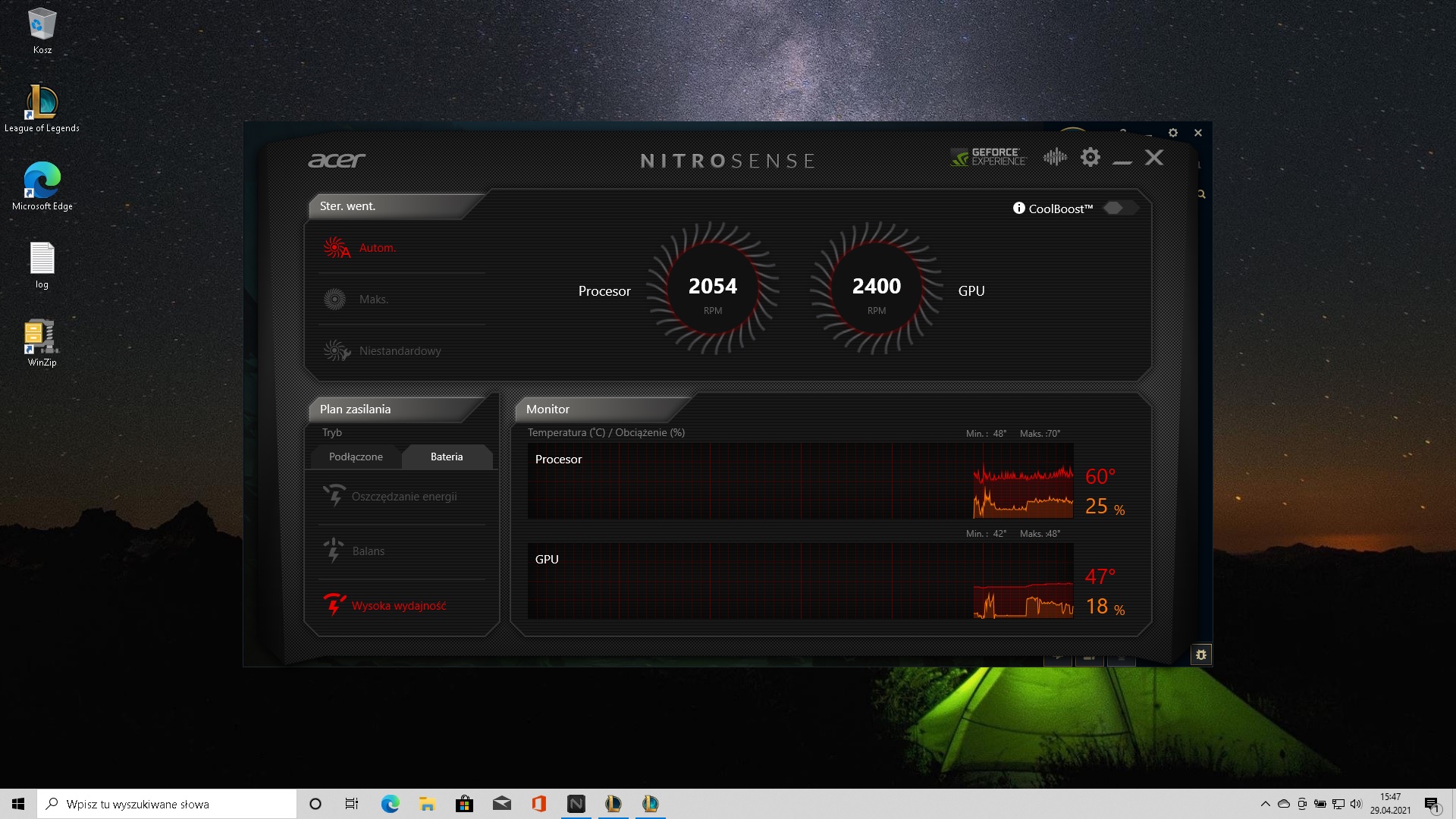
Task: Switch to the Bateria tab
Action: (447, 457)
